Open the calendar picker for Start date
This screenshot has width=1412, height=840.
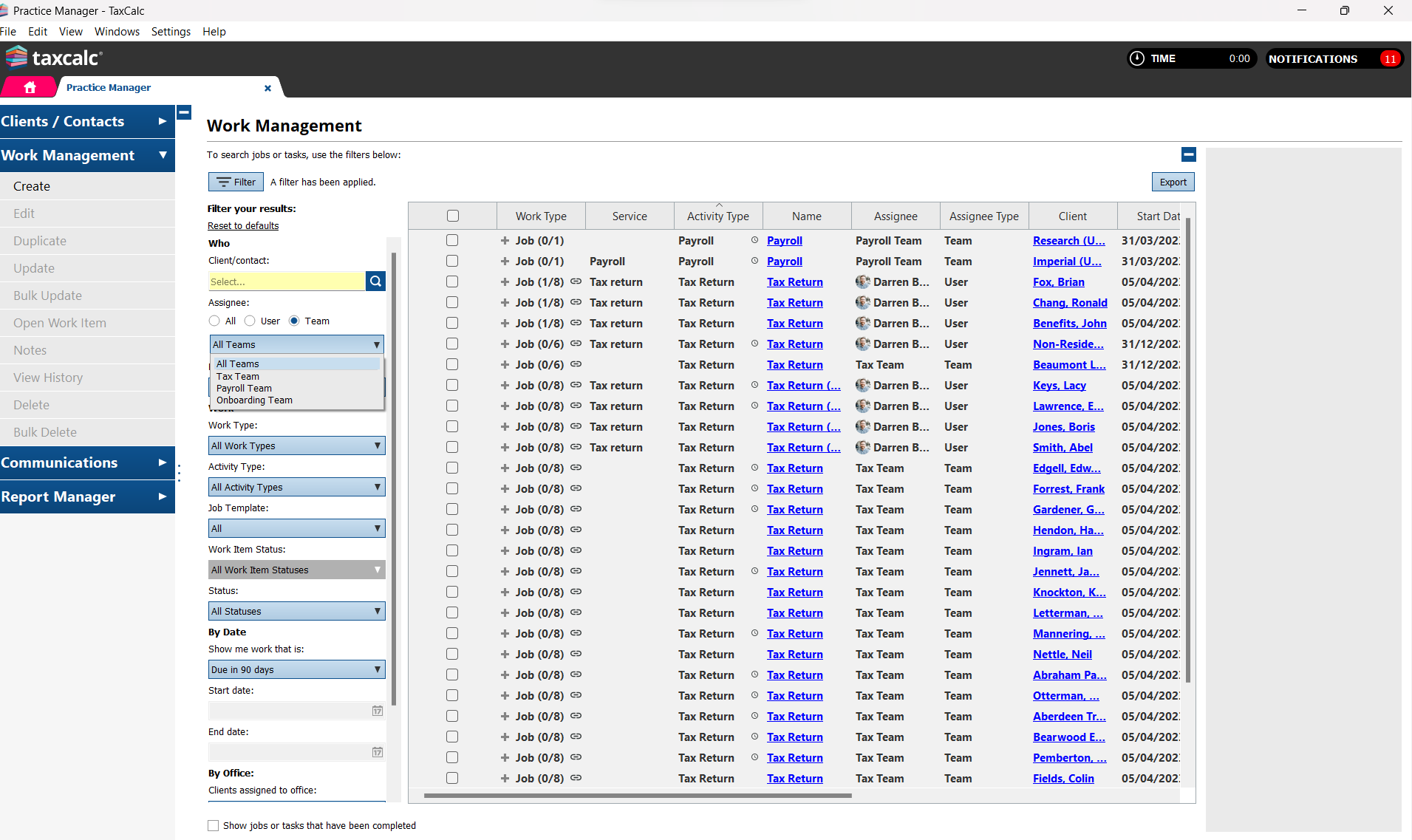pyautogui.click(x=377, y=710)
